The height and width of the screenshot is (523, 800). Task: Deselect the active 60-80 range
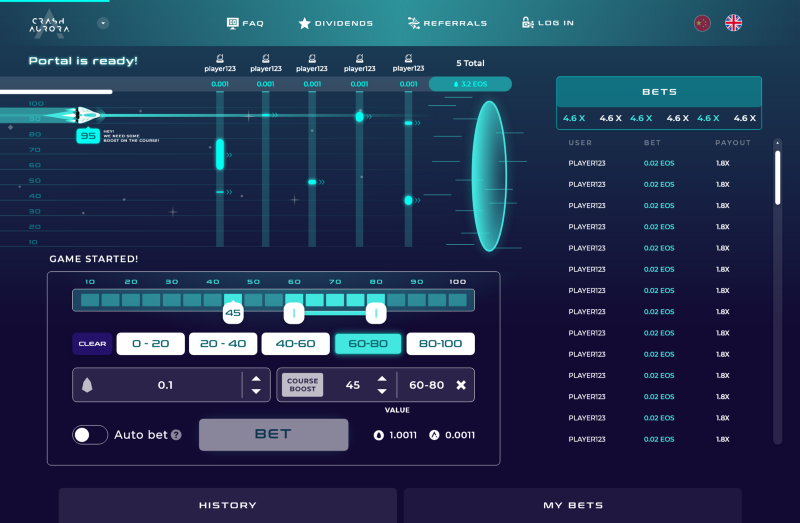(368, 344)
